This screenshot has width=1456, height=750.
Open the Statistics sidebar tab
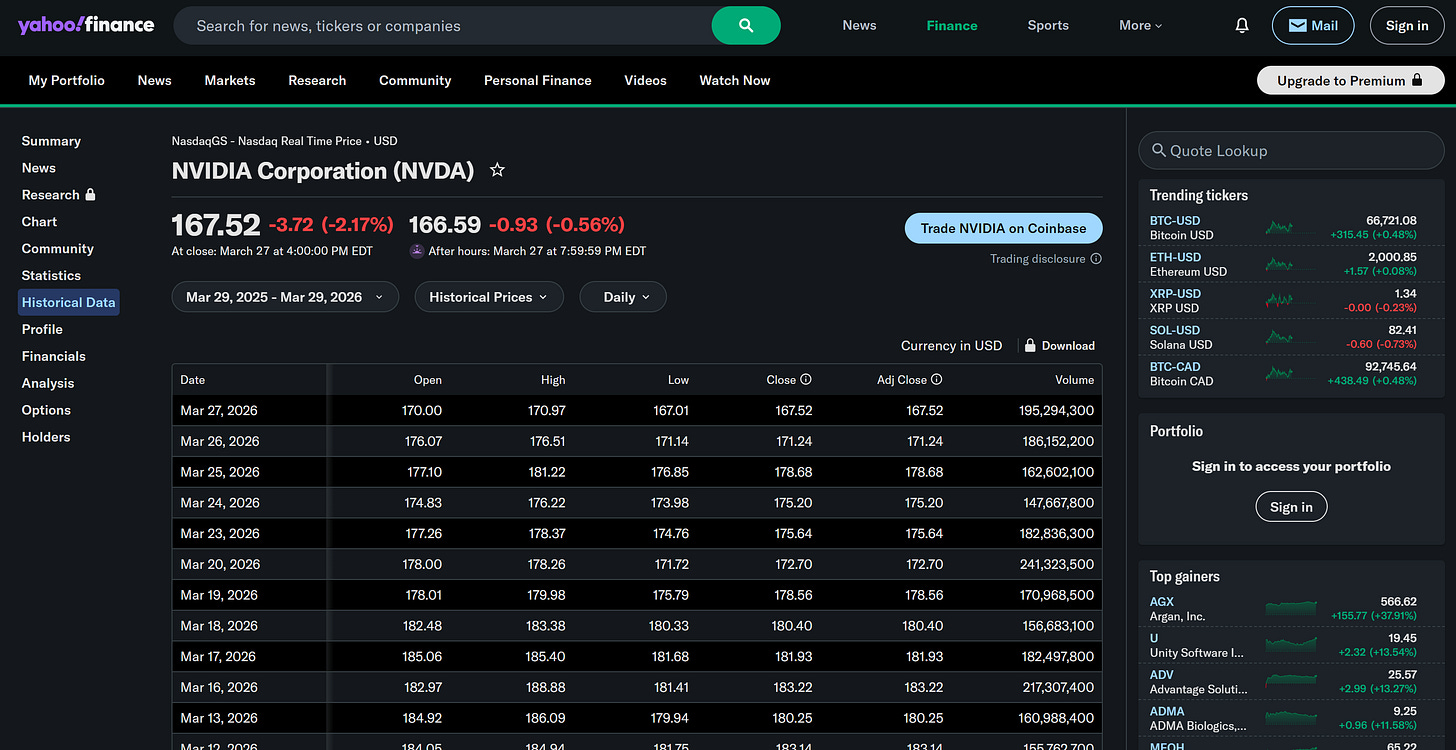[51, 275]
